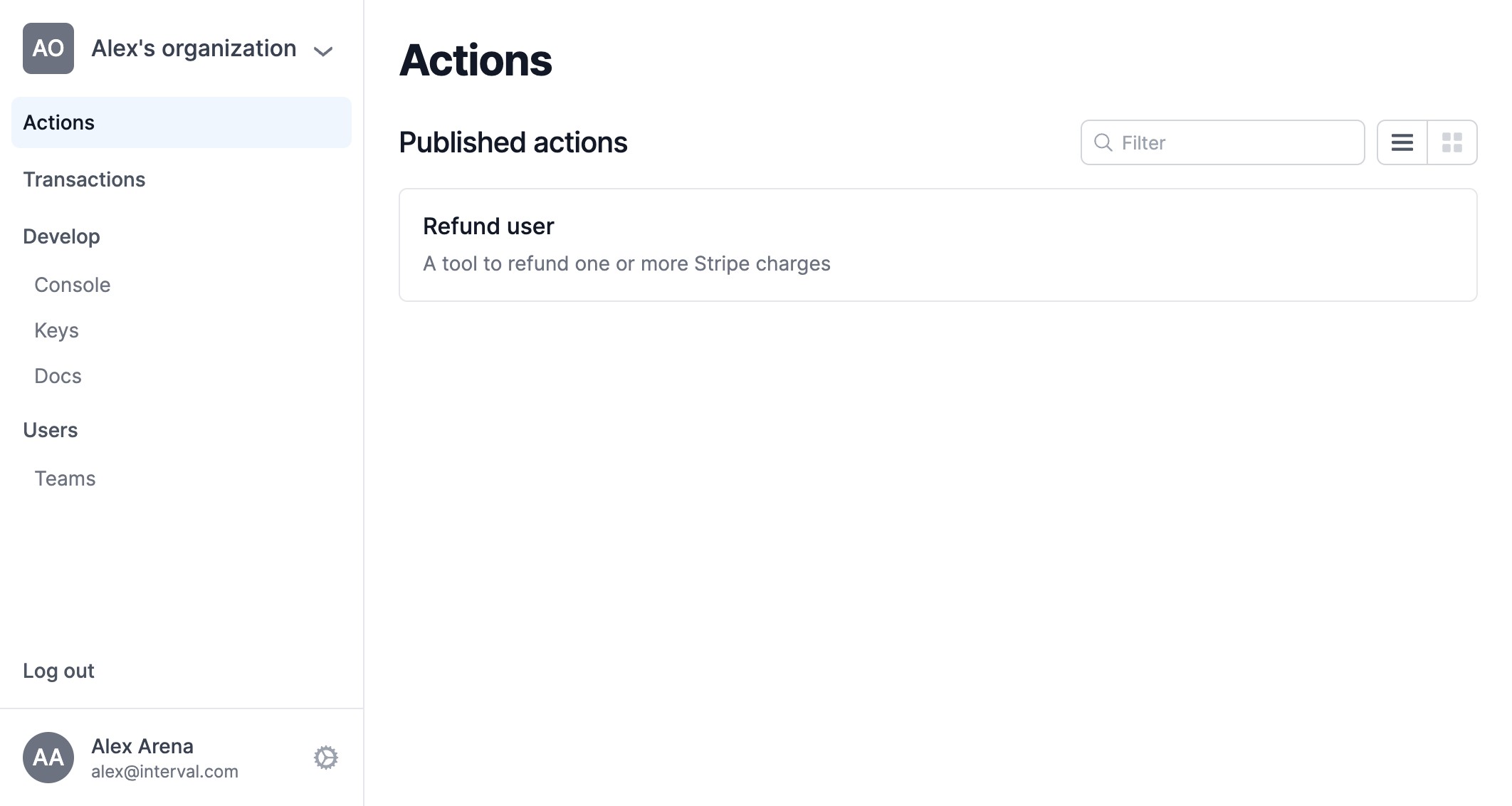Click the AO organization avatar

48,48
